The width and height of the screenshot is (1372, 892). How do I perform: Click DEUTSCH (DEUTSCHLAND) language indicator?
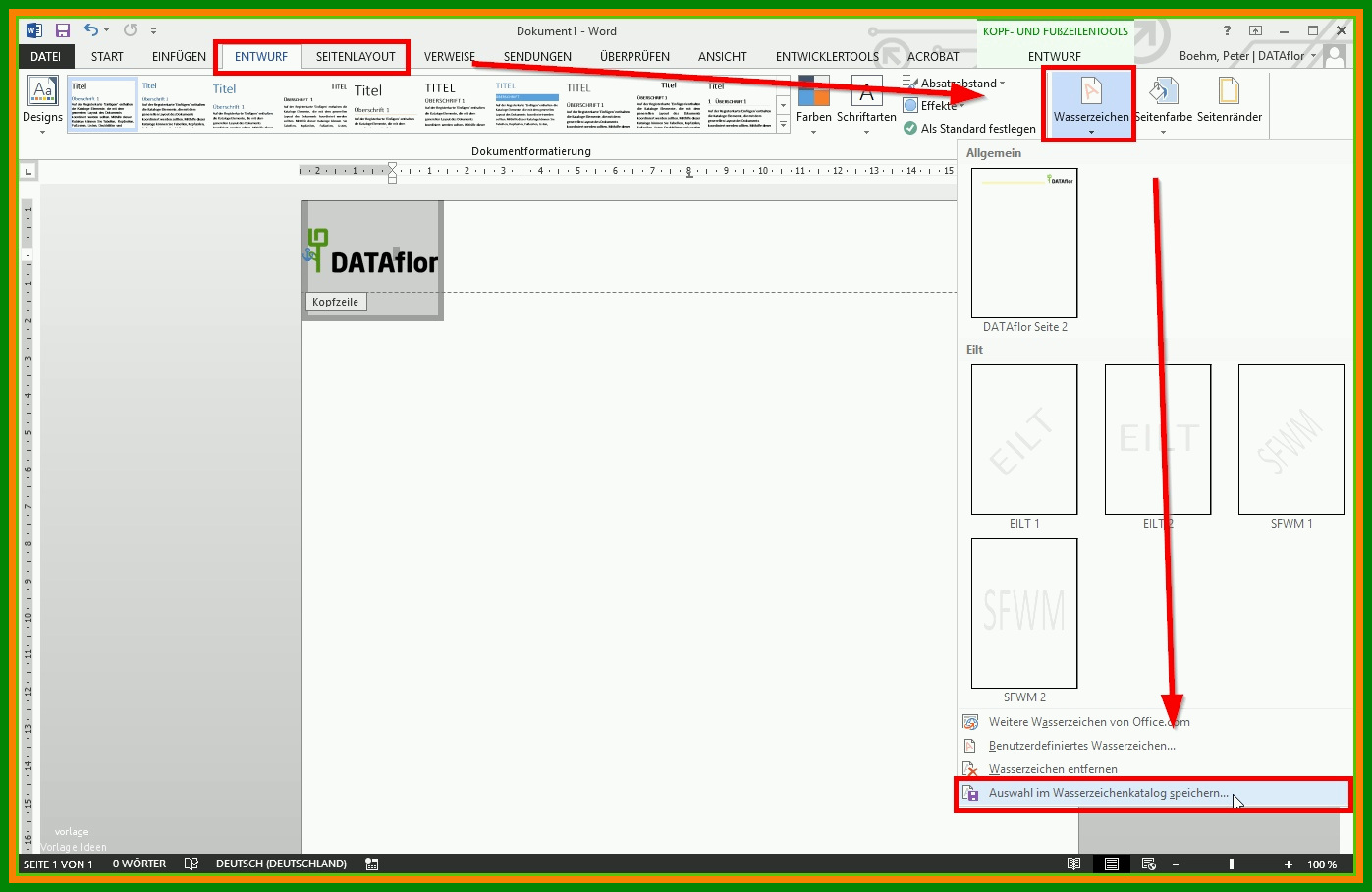[x=281, y=864]
